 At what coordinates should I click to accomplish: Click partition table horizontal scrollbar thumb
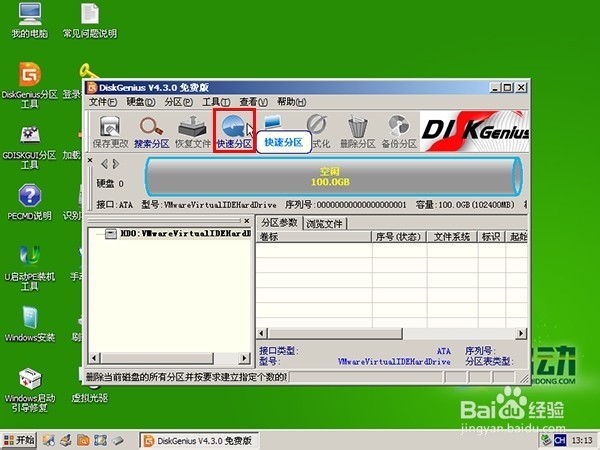pos(335,333)
